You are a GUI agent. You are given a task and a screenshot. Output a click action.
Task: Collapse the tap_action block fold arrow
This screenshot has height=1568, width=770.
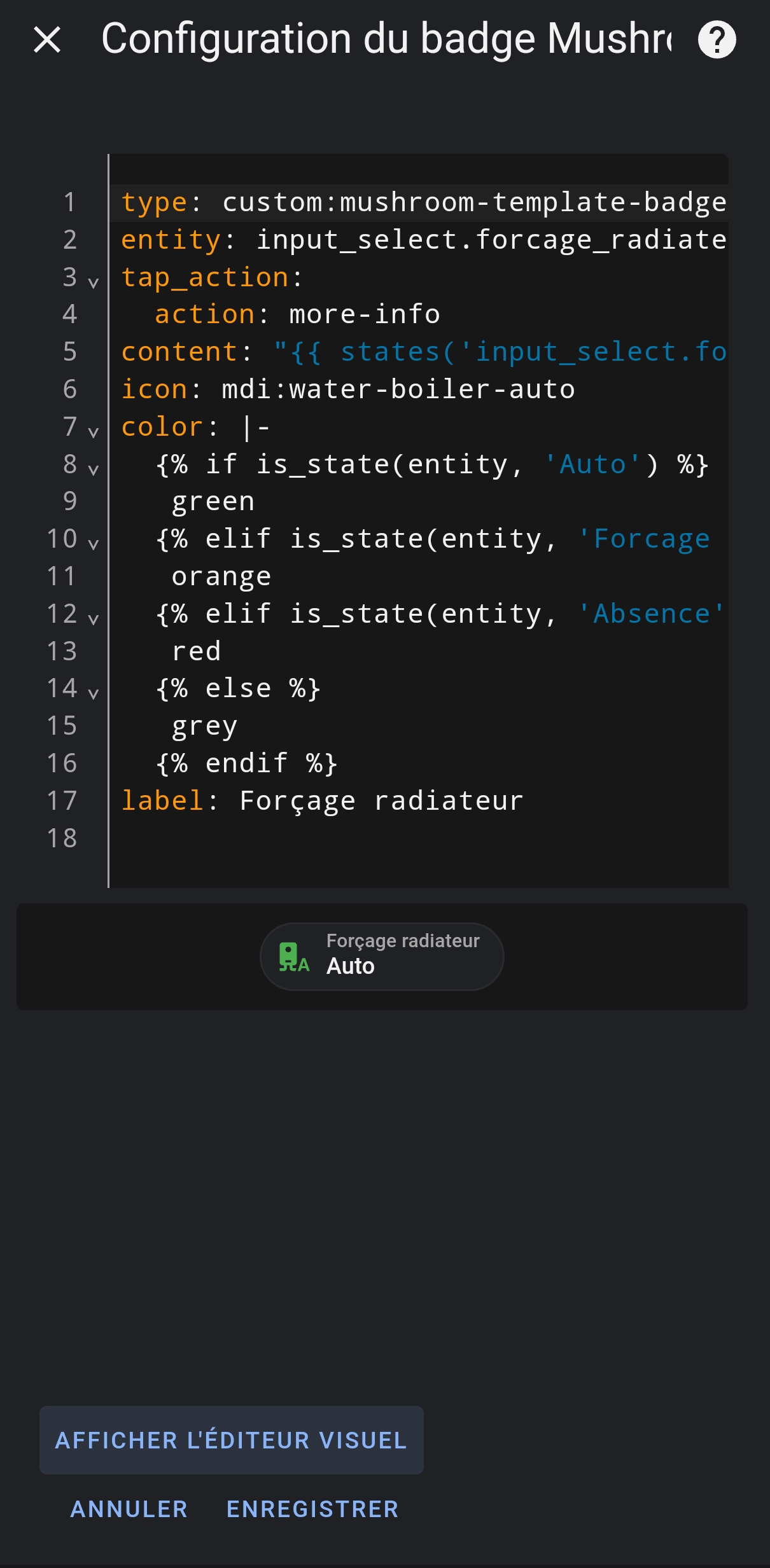pyautogui.click(x=94, y=282)
